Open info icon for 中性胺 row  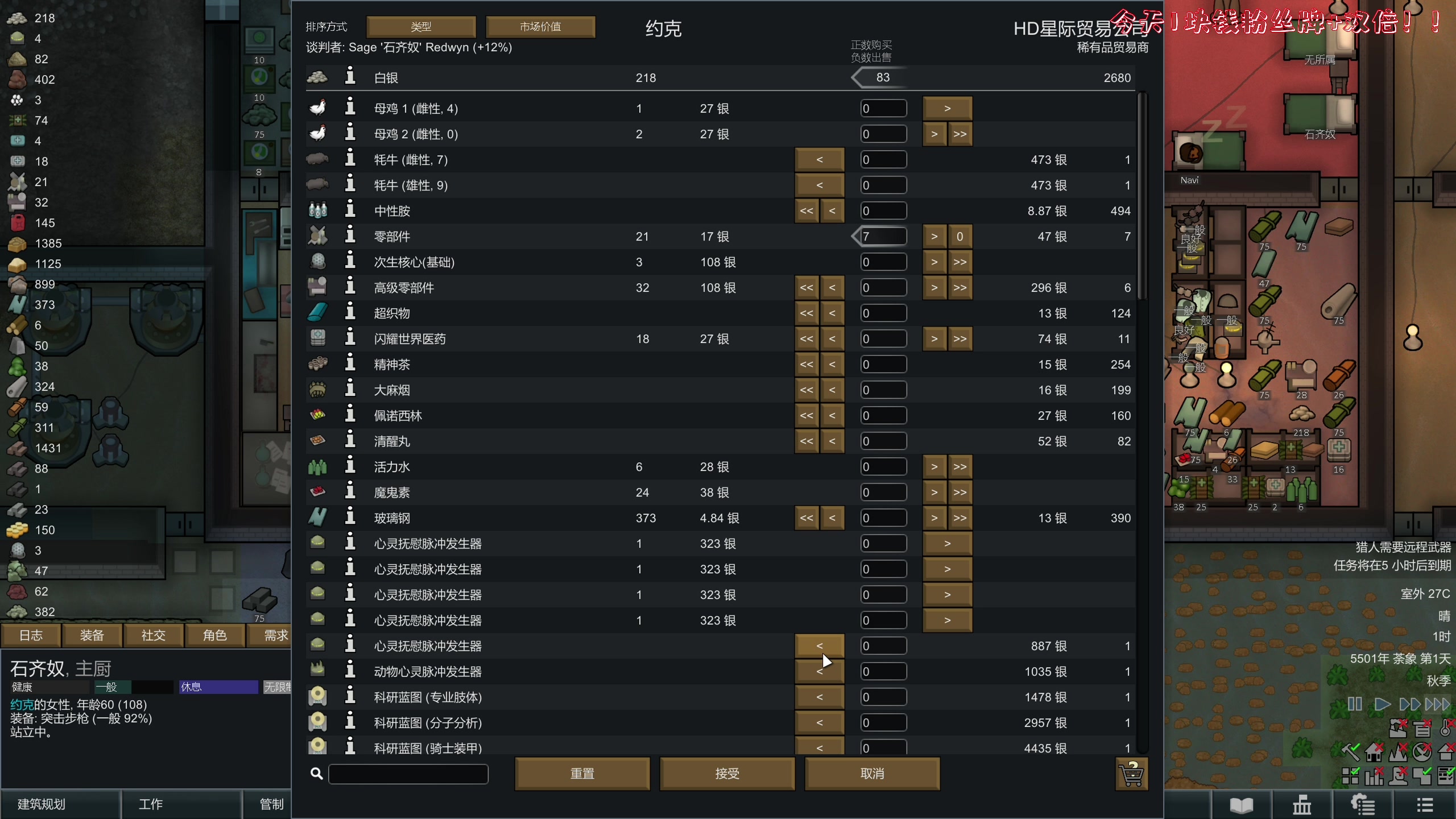pos(350,210)
